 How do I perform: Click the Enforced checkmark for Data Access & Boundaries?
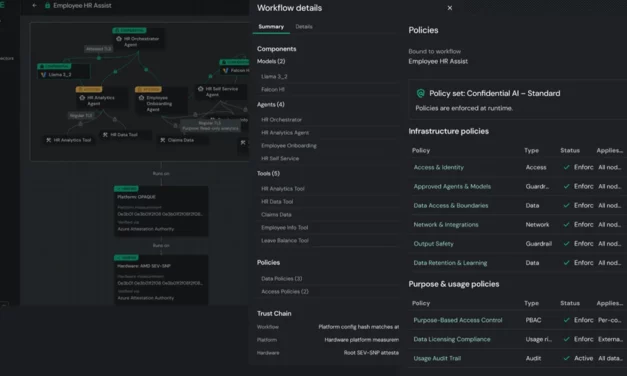pyautogui.click(x=566, y=206)
